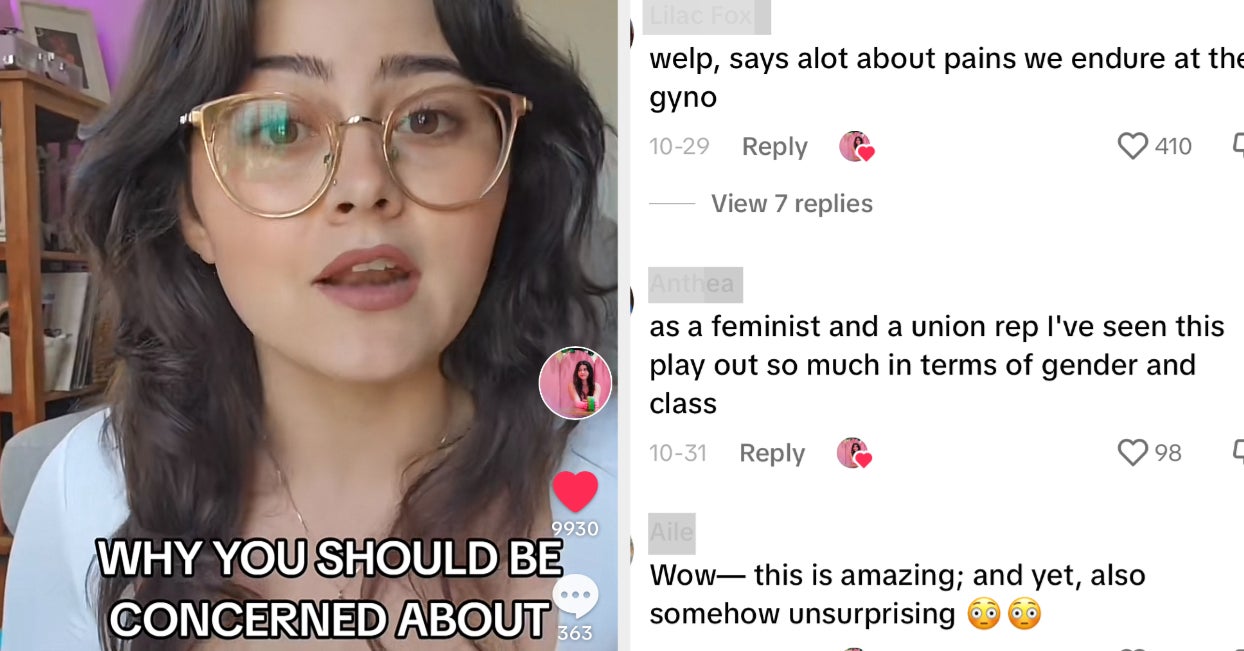Image resolution: width=1244 pixels, height=651 pixels.
Task: Reply to the 10-29 comment
Action: pos(774,147)
